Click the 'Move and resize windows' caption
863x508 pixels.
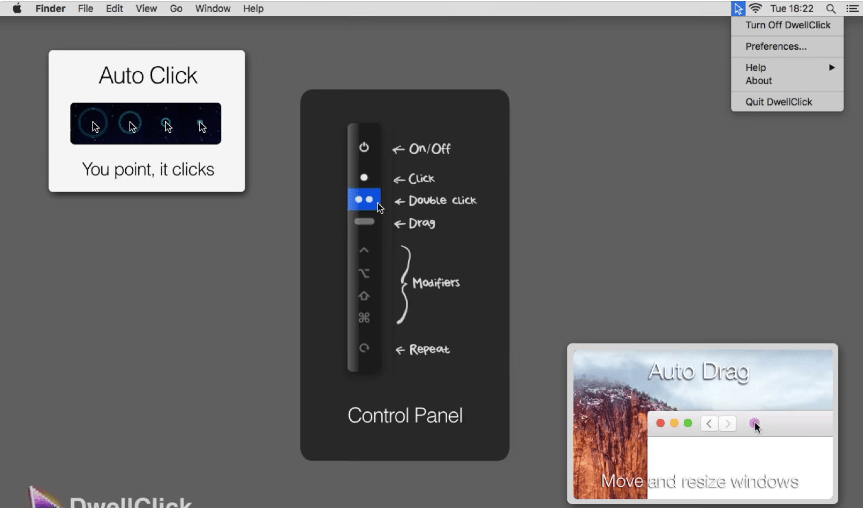[x=700, y=482]
